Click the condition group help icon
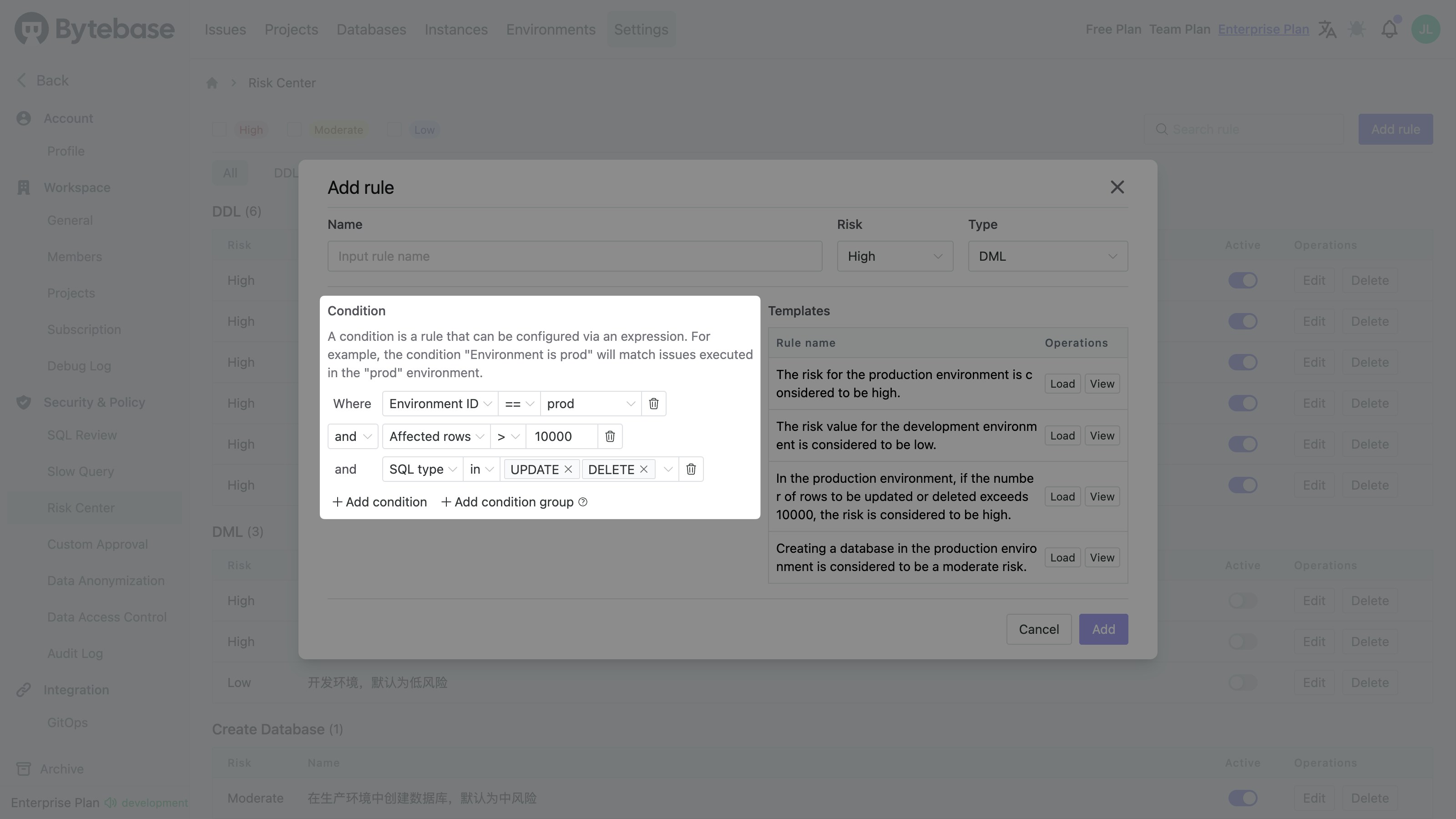Screen dimensions: 1456x819 click(583, 502)
